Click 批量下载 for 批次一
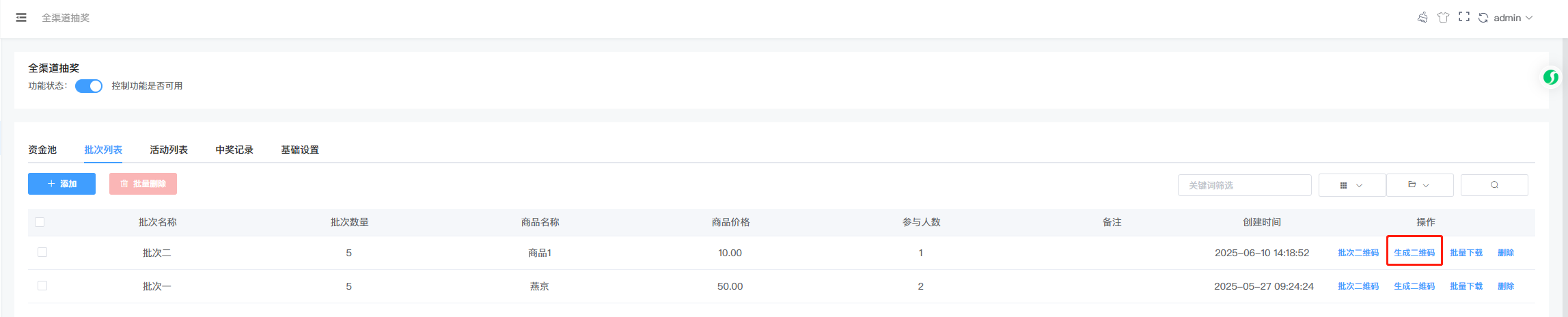The image size is (1568, 317). [1466, 286]
